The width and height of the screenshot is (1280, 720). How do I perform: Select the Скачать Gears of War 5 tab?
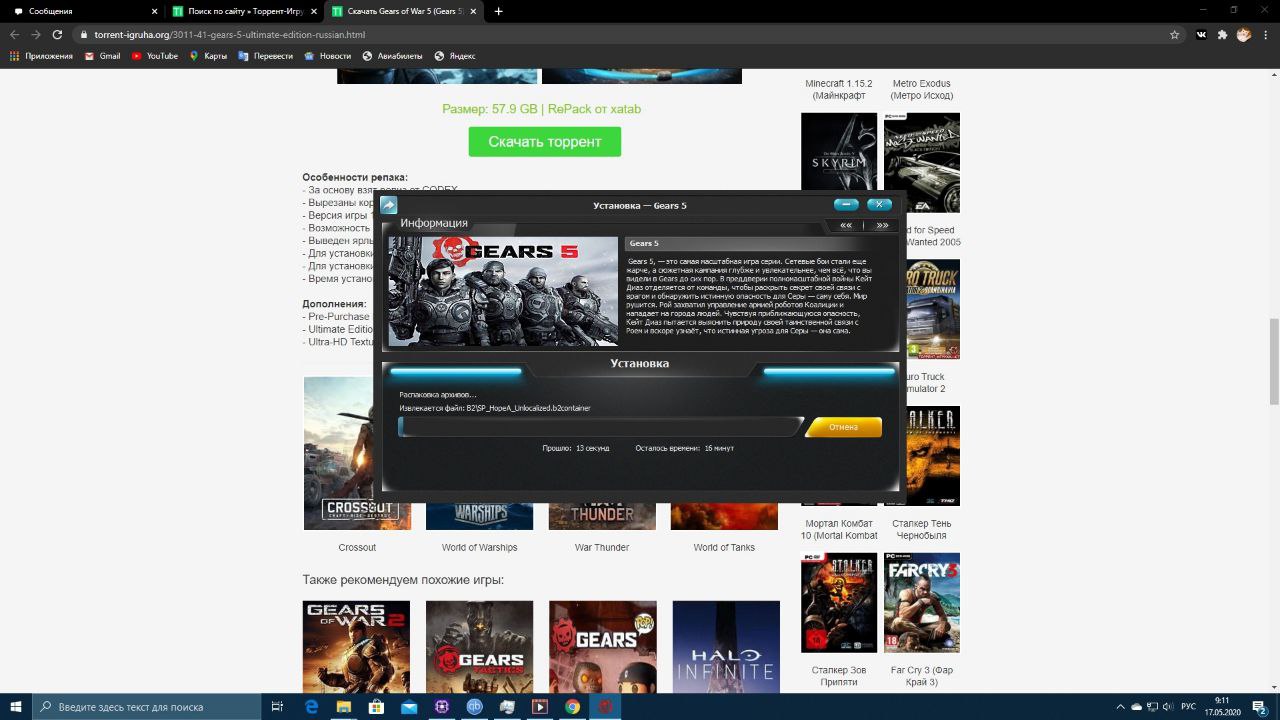(x=400, y=11)
